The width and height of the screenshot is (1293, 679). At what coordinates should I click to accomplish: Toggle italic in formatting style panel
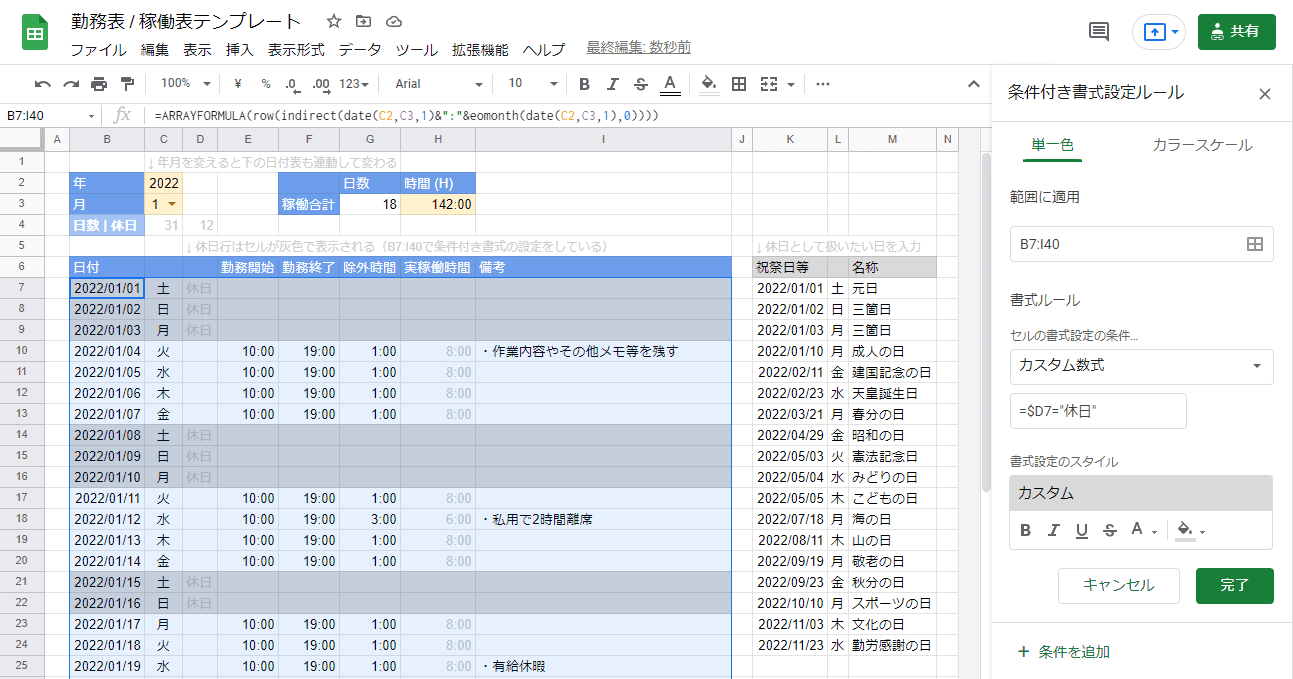(x=1053, y=530)
